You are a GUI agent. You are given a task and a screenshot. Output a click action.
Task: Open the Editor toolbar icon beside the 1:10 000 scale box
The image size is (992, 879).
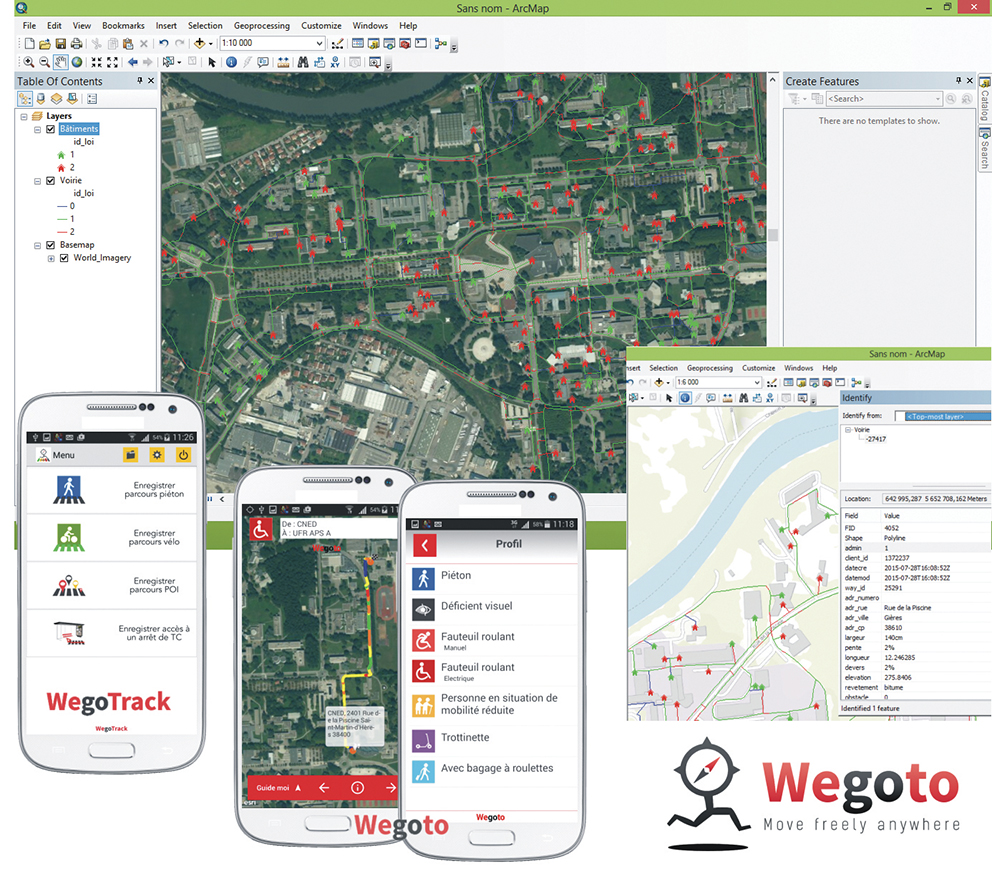pos(338,44)
